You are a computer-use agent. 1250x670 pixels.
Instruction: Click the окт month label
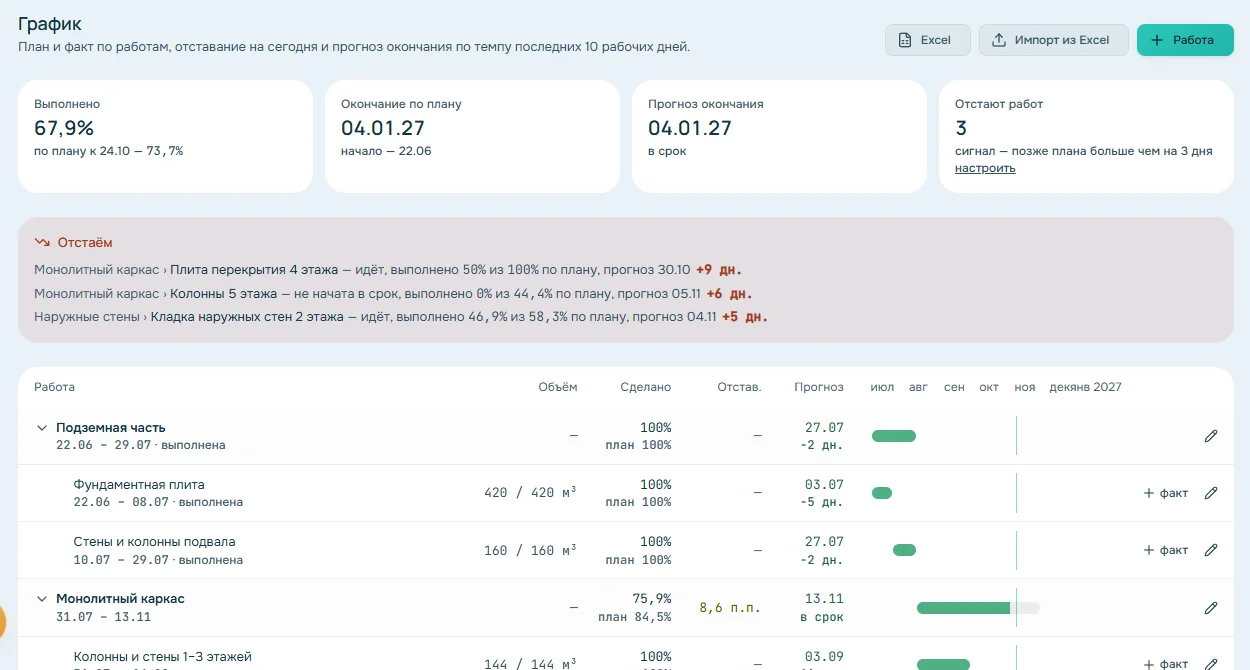(989, 387)
